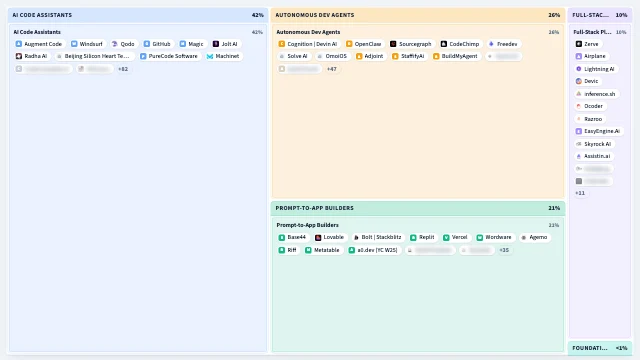Open the Riff company chip
The height and width of the screenshot is (360, 640).
(x=288, y=250)
